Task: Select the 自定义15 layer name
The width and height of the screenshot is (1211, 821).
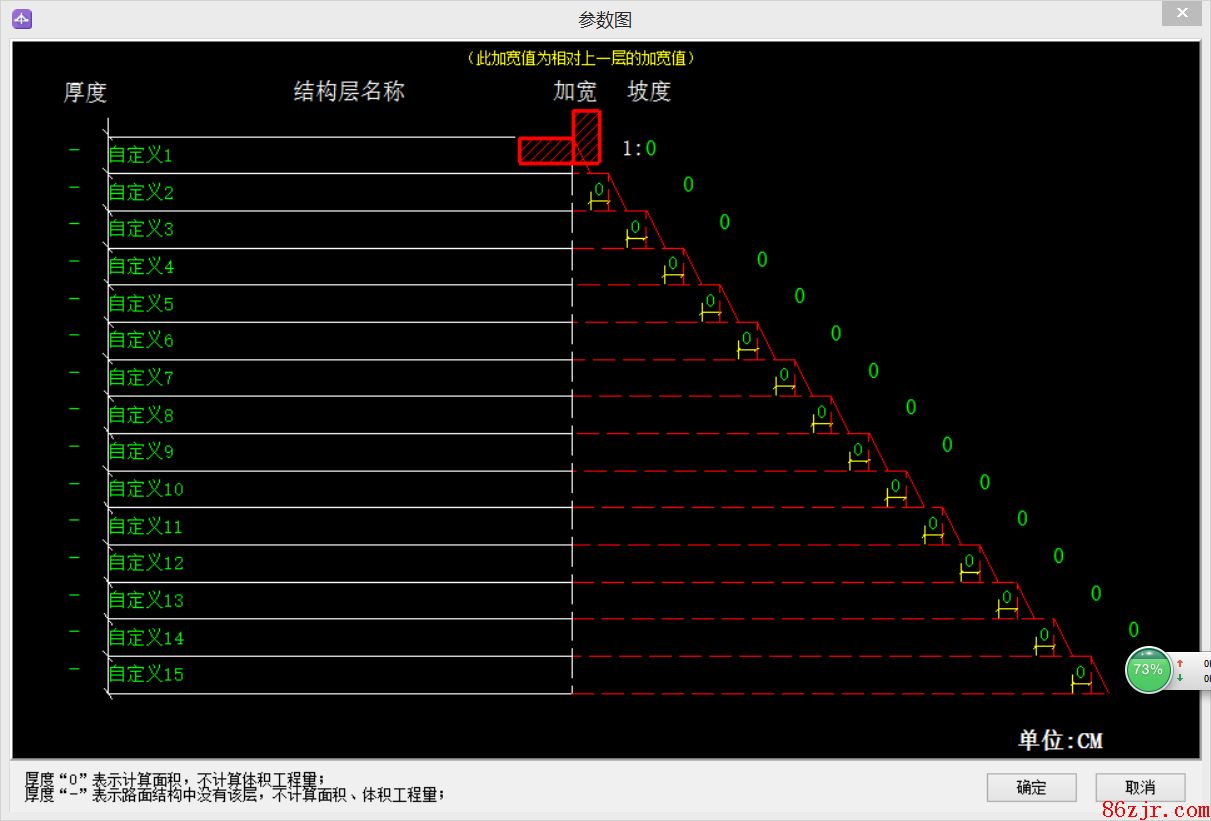Action: point(146,674)
